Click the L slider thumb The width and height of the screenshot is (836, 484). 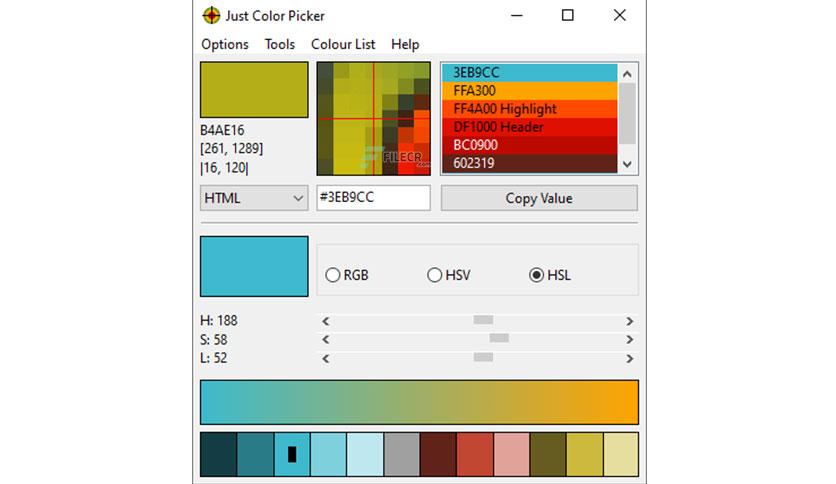(x=483, y=357)
